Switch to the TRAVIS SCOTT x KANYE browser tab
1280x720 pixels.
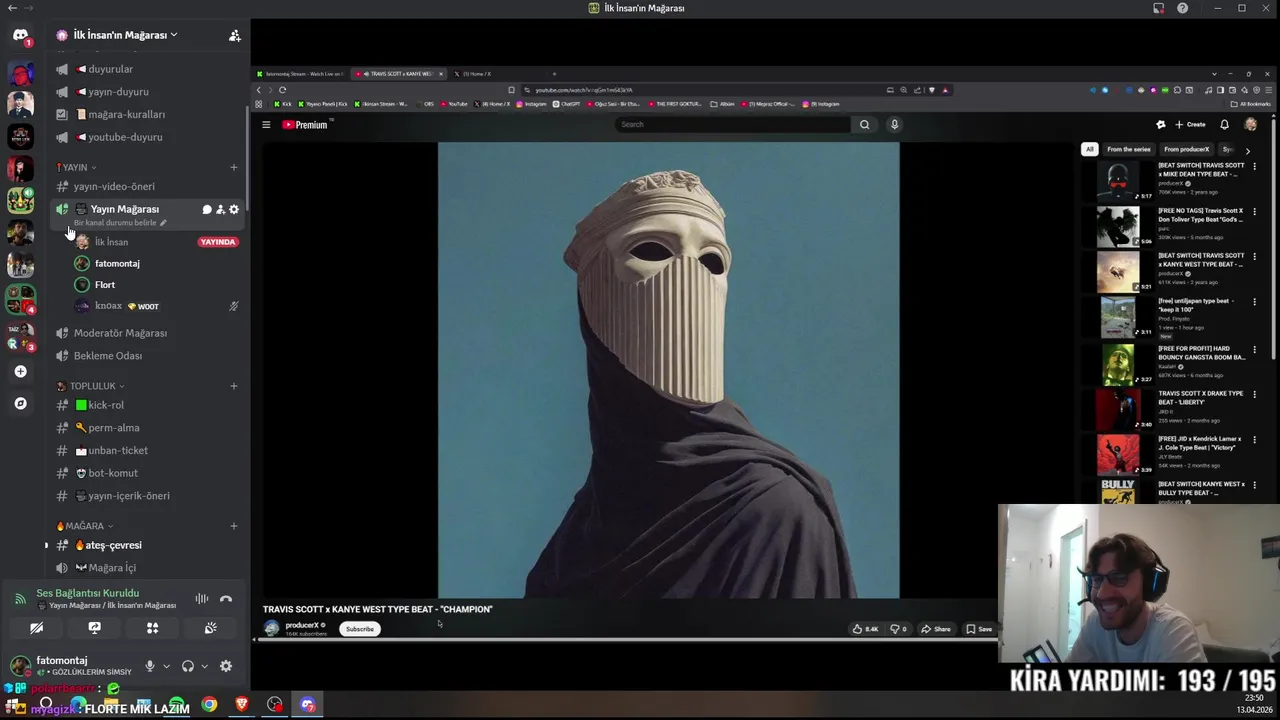tap(400, 74)
